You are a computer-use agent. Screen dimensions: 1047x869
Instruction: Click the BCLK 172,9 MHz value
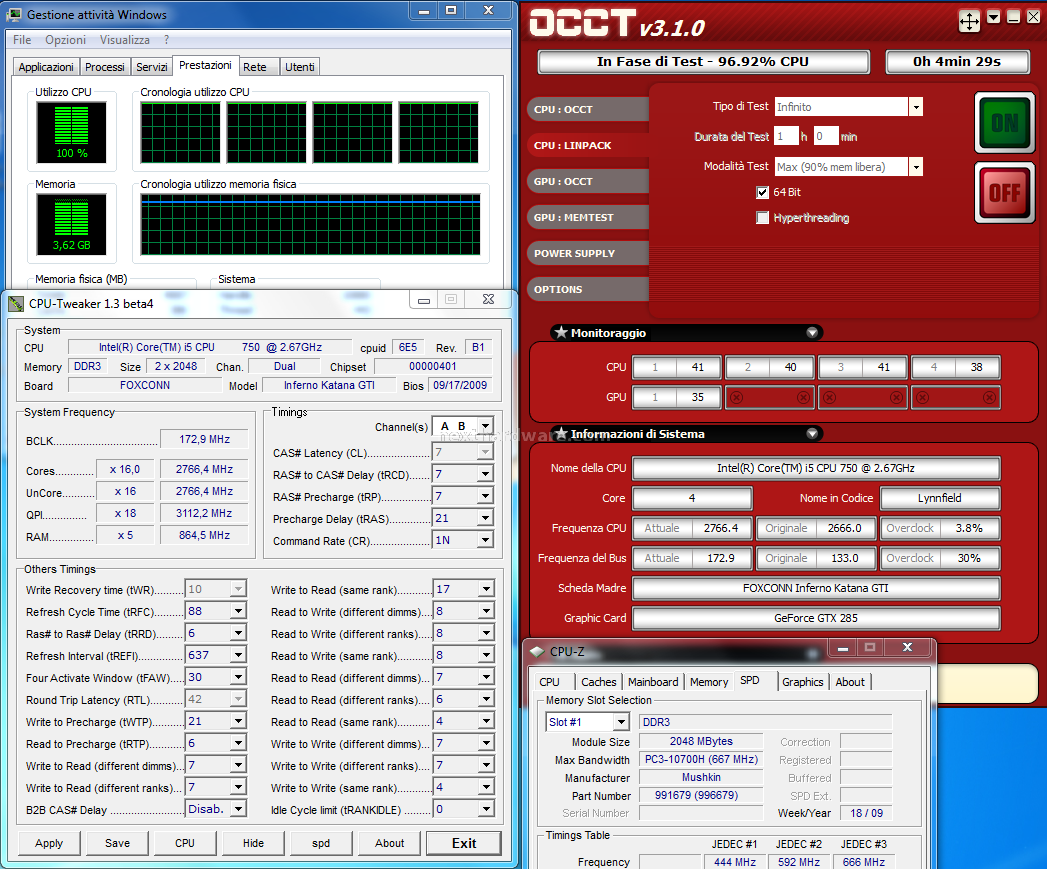click(204, 439)
